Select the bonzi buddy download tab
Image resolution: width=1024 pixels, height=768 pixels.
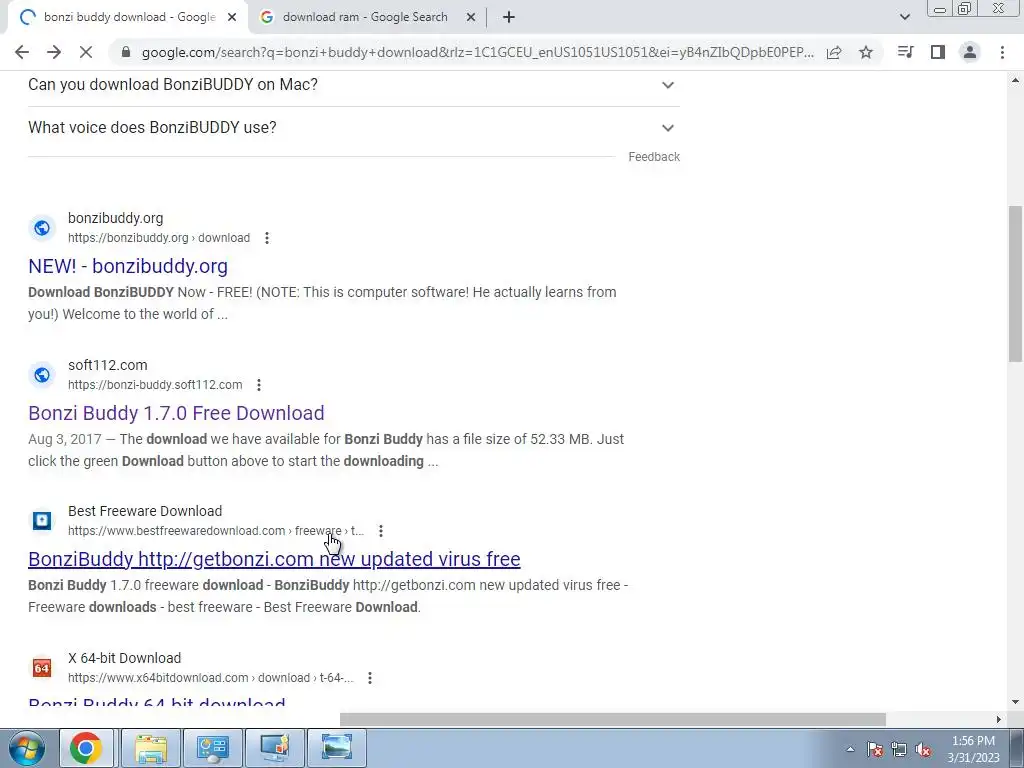pyautogui.click(x=129, y=18)
